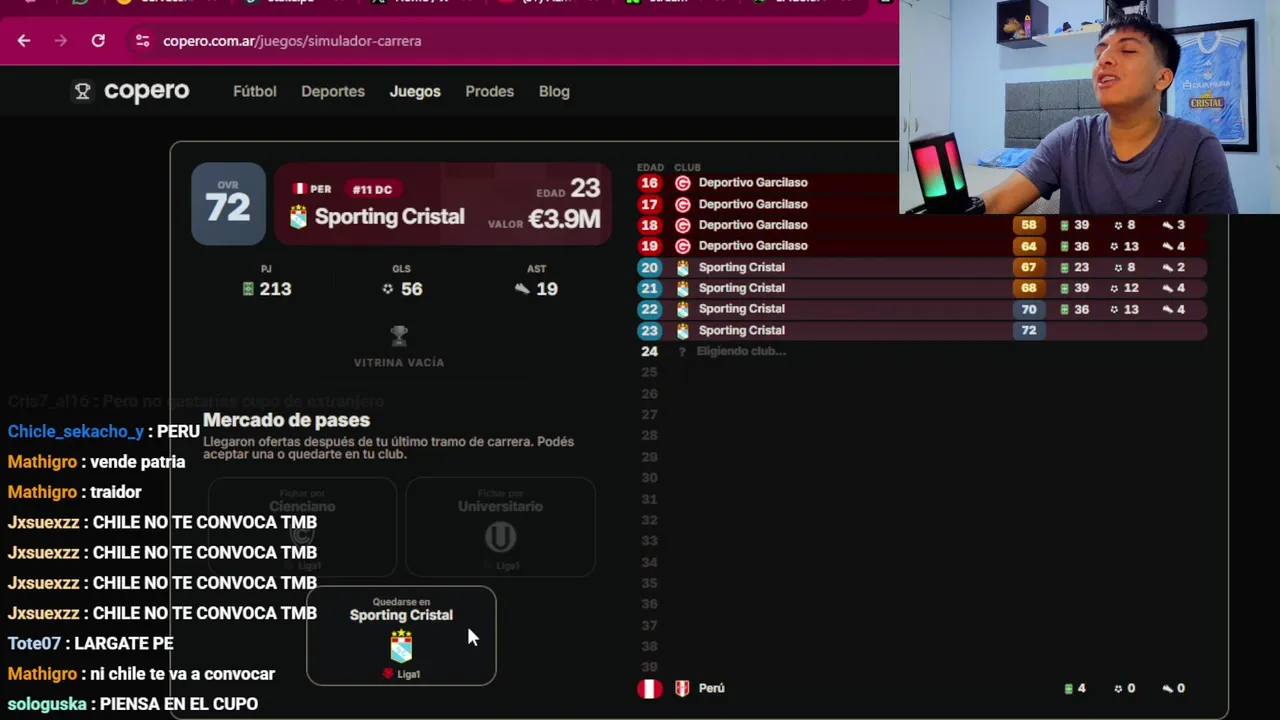Open the Blog page
1280x720 pixels.
point(554,91)
